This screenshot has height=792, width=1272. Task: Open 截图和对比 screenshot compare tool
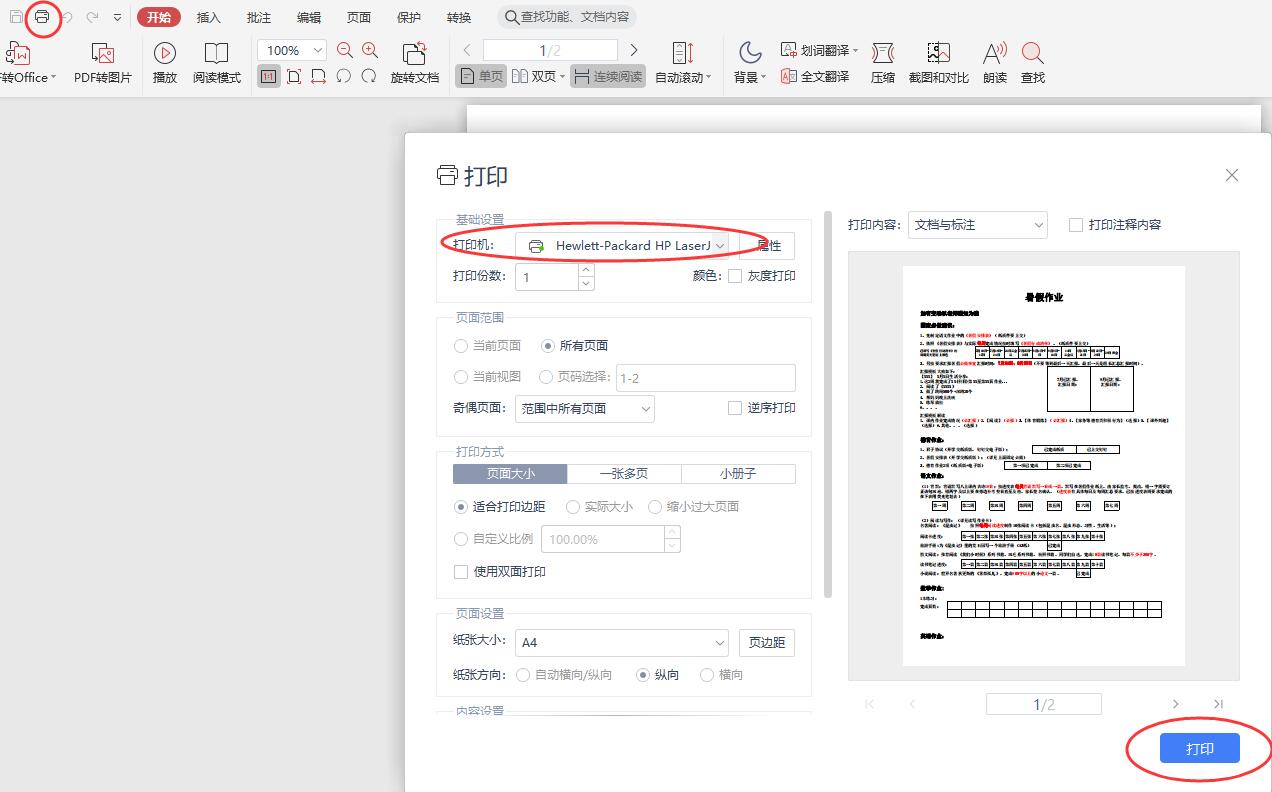click(x=938, y=63)
